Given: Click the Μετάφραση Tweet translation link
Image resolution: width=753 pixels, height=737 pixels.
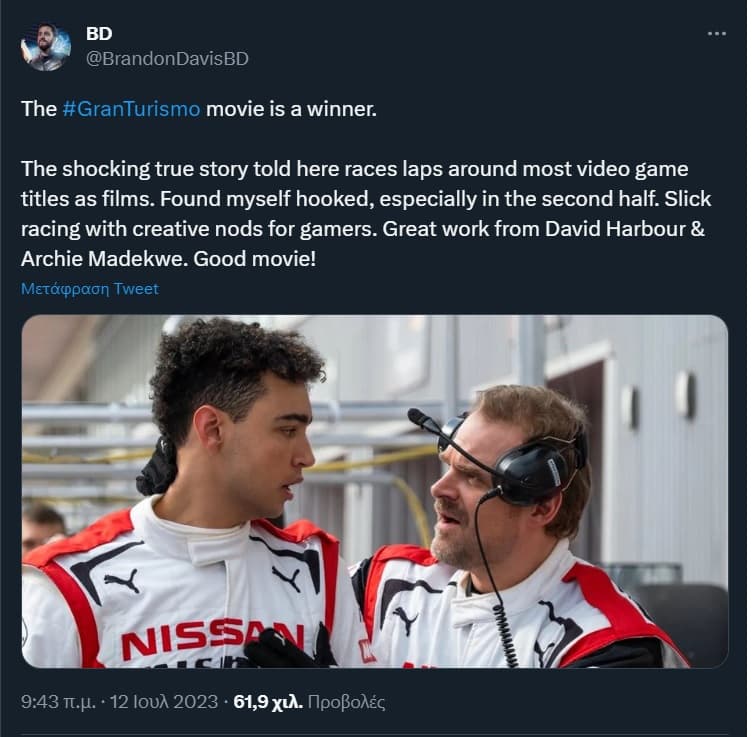Looking at the screenshot, I should point(89,289).
